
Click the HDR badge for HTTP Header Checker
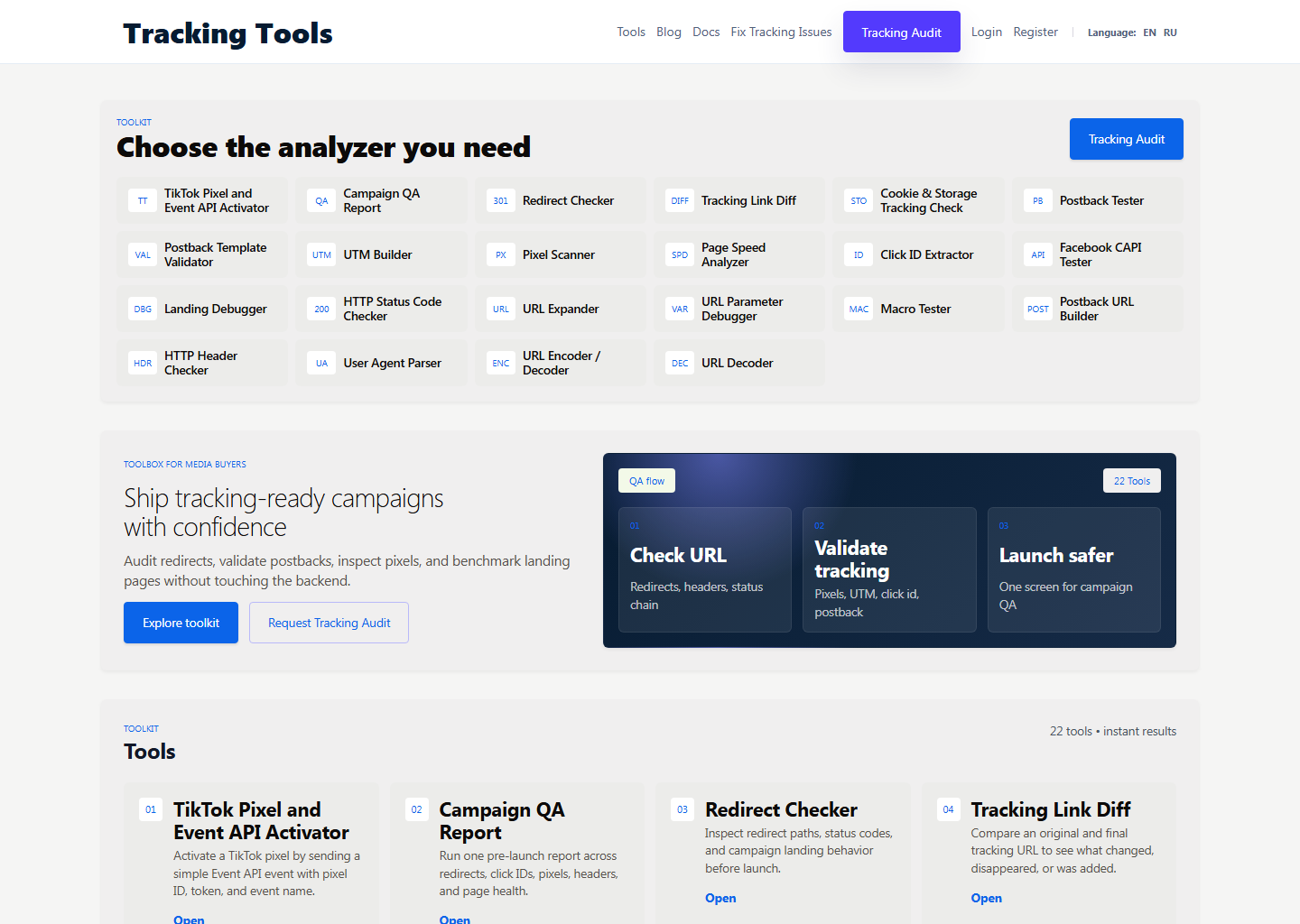(x=143, y=363)
